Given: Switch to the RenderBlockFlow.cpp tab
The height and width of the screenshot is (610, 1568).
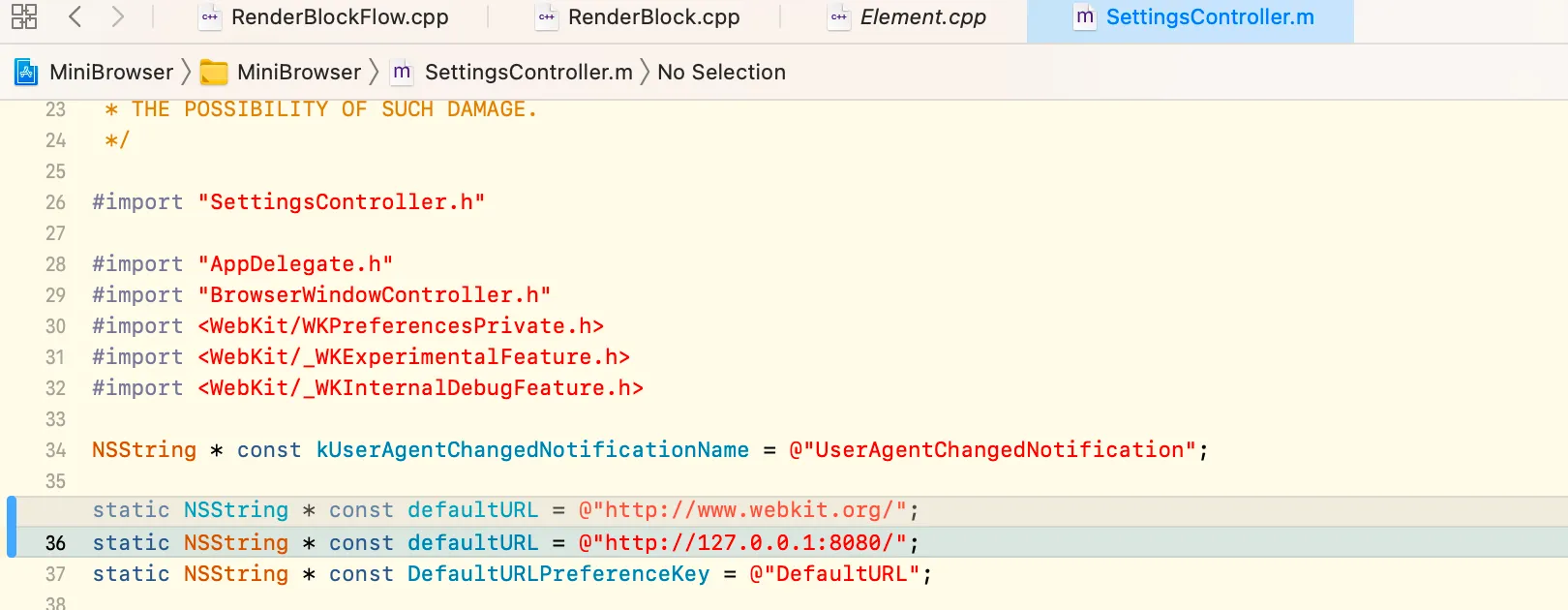Looking at the screenshot, I should click(x=339, y=17).
